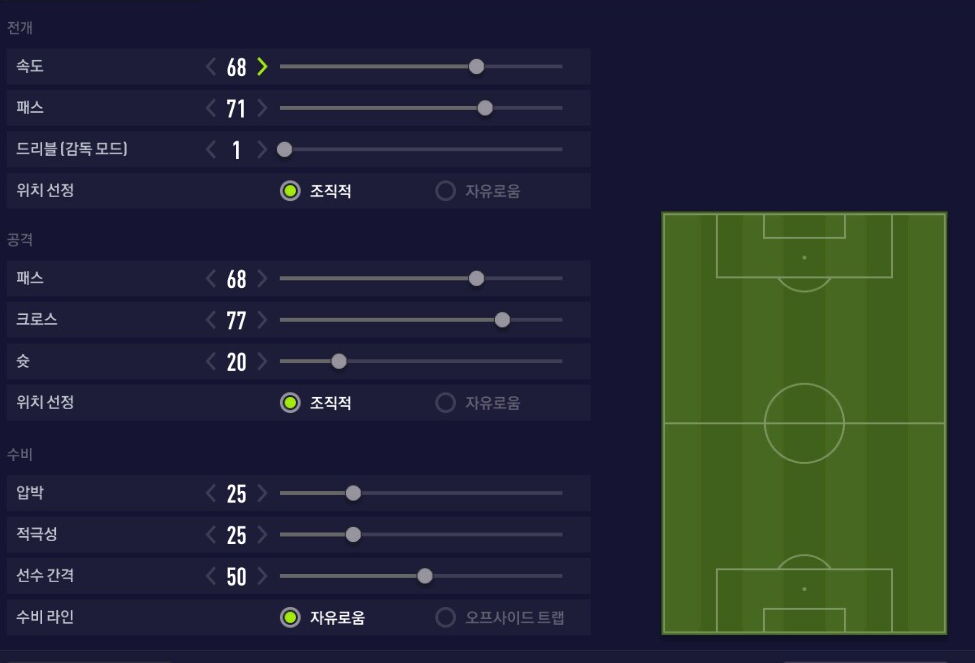This screenshot has width=975, height=663.
Task: Select 조직적 positioning under 전개
Action: pyautogui.click(x=290, y=191)
